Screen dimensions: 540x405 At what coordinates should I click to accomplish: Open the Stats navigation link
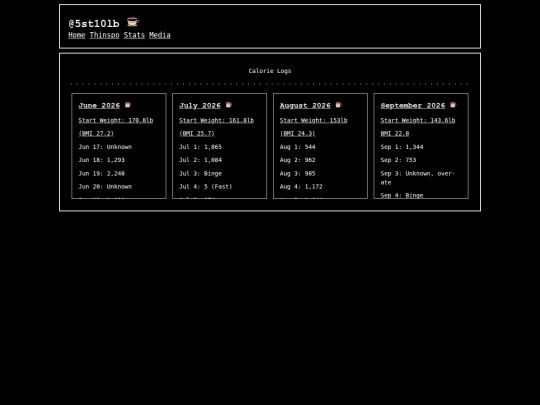pyautogui.click(x=134, y=35)
